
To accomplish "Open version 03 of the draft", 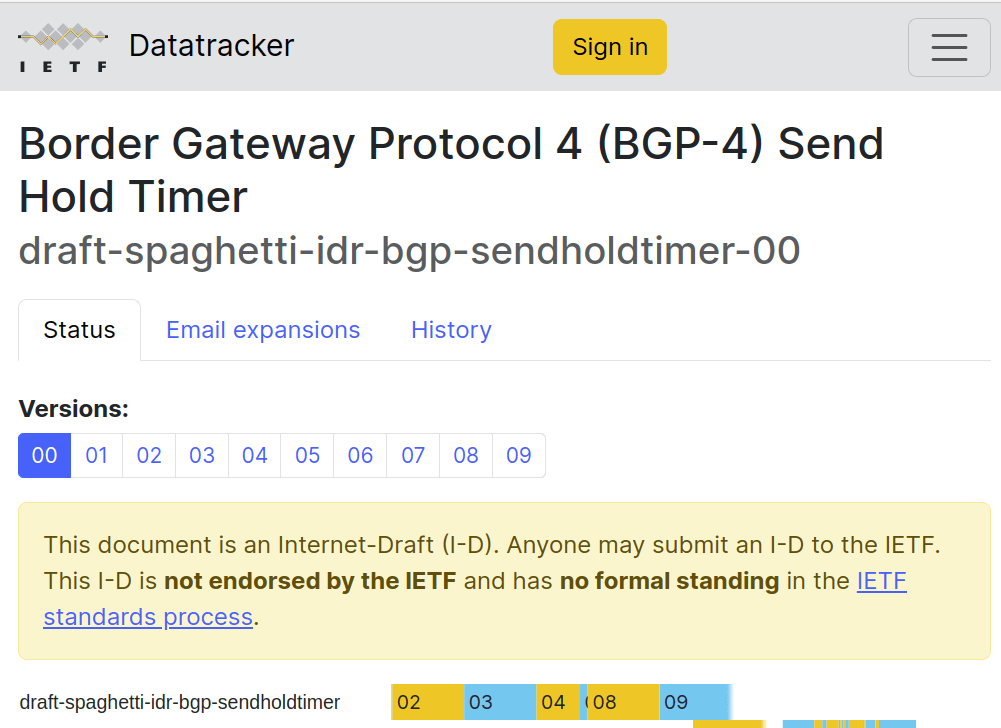I will 202,456.
